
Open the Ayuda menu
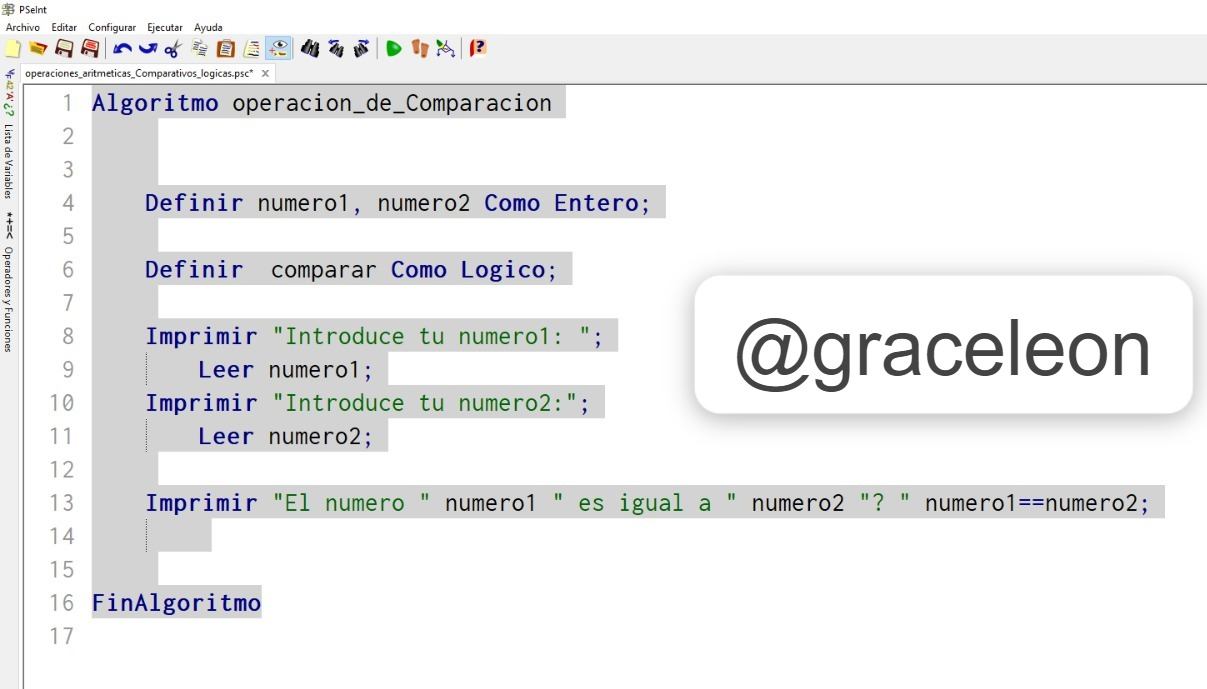pos(208,27)
